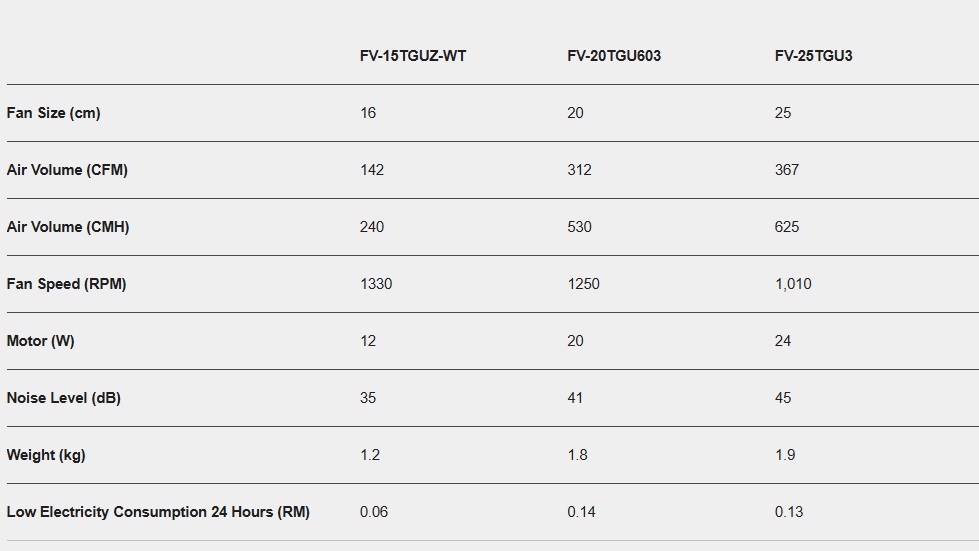Image resolution: width=979 pixels, height=551 pixels.
Task: Click the 1,010 fan speed value
Action: [793, 284]
